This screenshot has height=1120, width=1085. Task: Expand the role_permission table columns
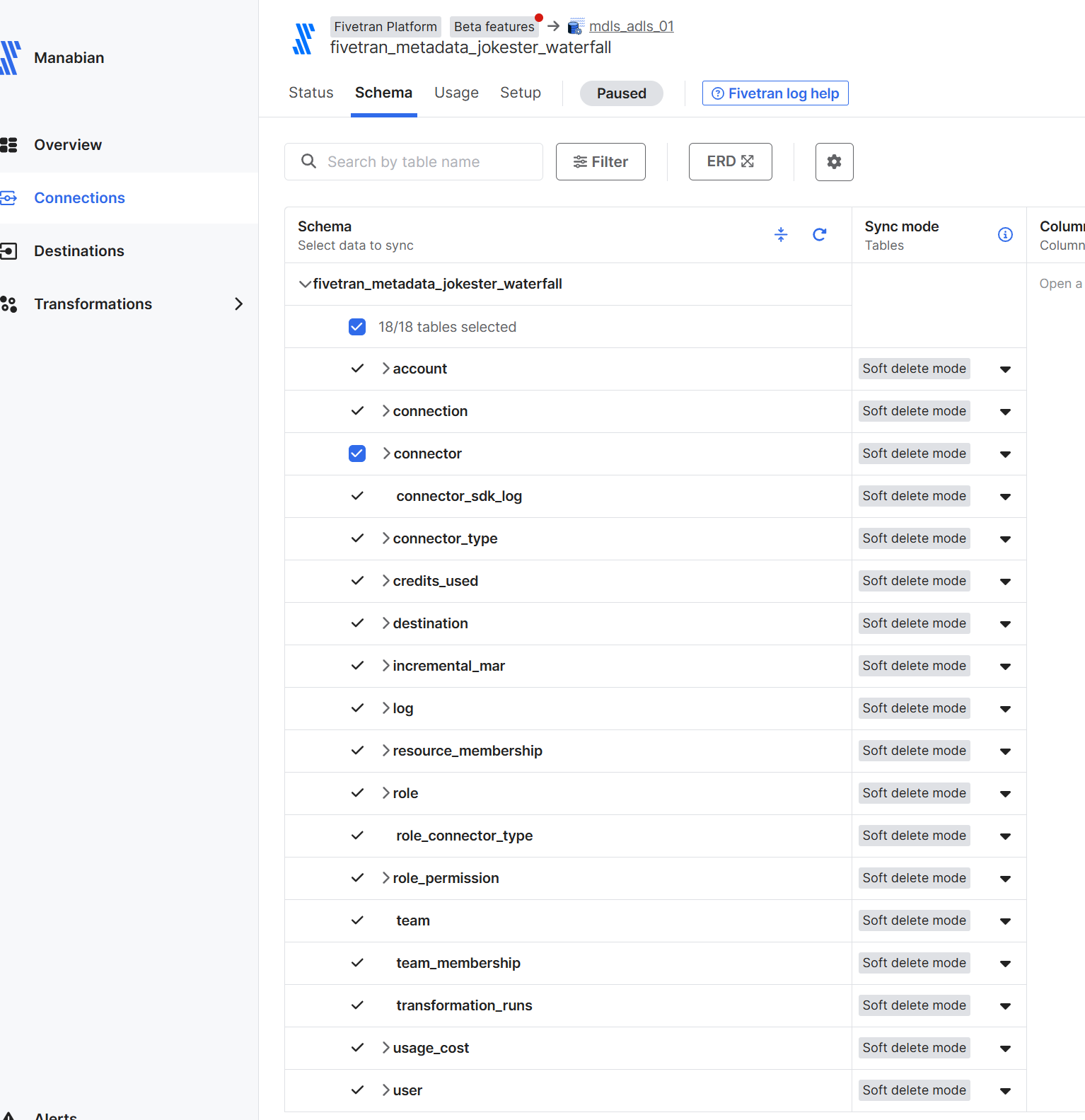pyautogui.click(x=385, y=878)
